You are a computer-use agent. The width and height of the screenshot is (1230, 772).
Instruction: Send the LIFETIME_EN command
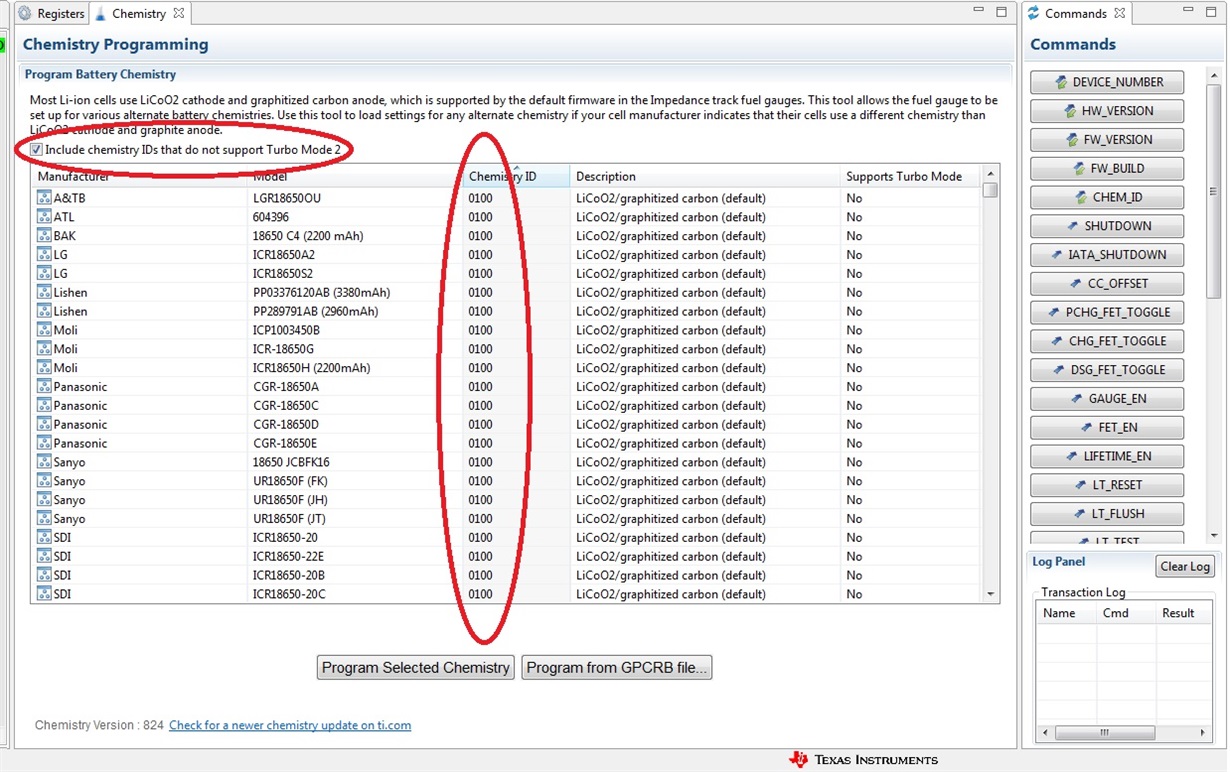click(1107, 456)
